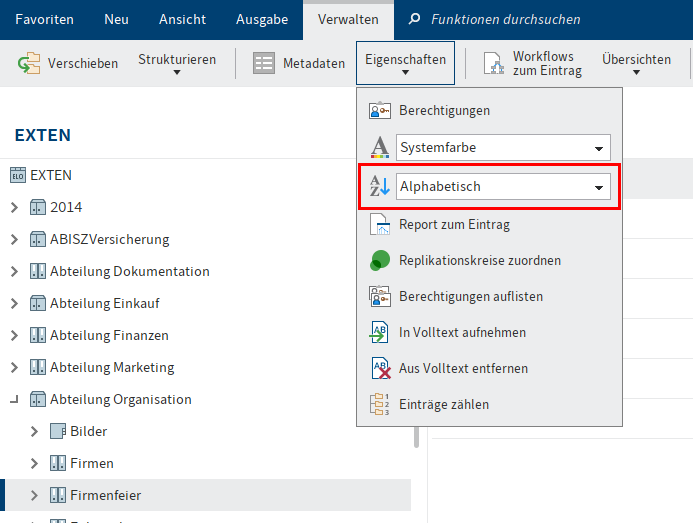Click the Verschieben move icon
Screen dimensions: 693x523
pos(28,64)
